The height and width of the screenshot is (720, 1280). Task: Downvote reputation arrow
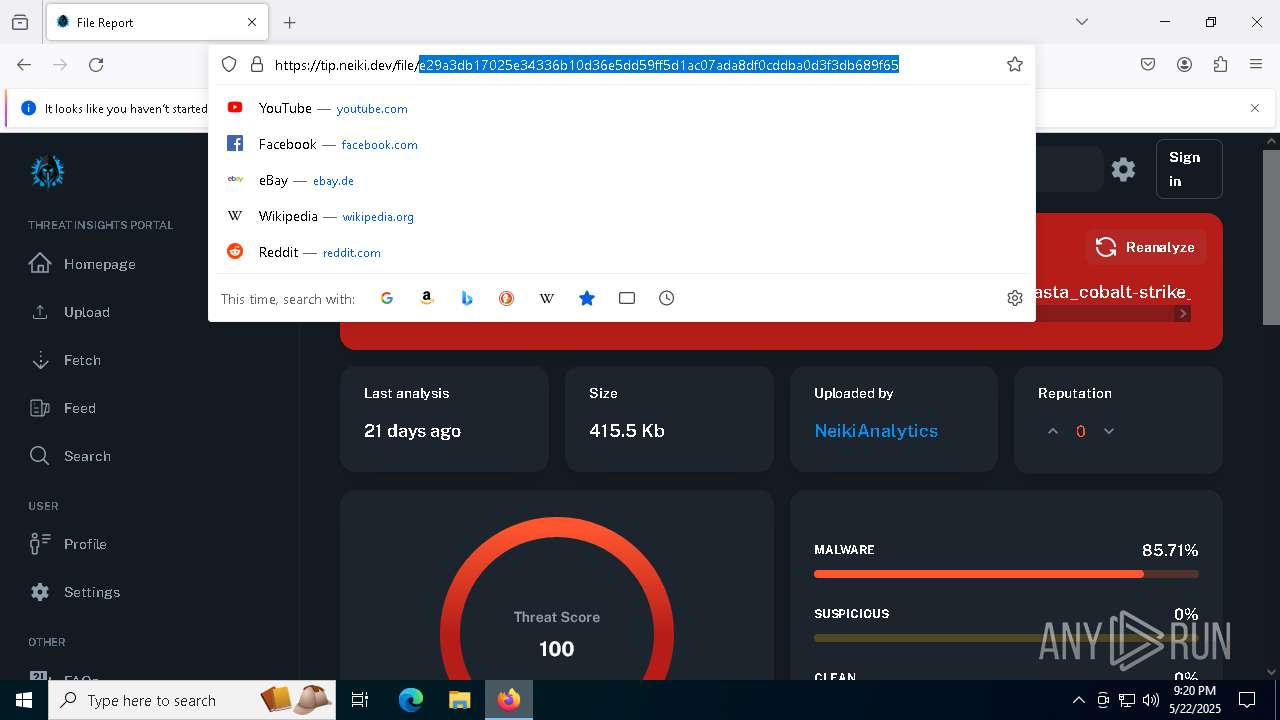1108,431
